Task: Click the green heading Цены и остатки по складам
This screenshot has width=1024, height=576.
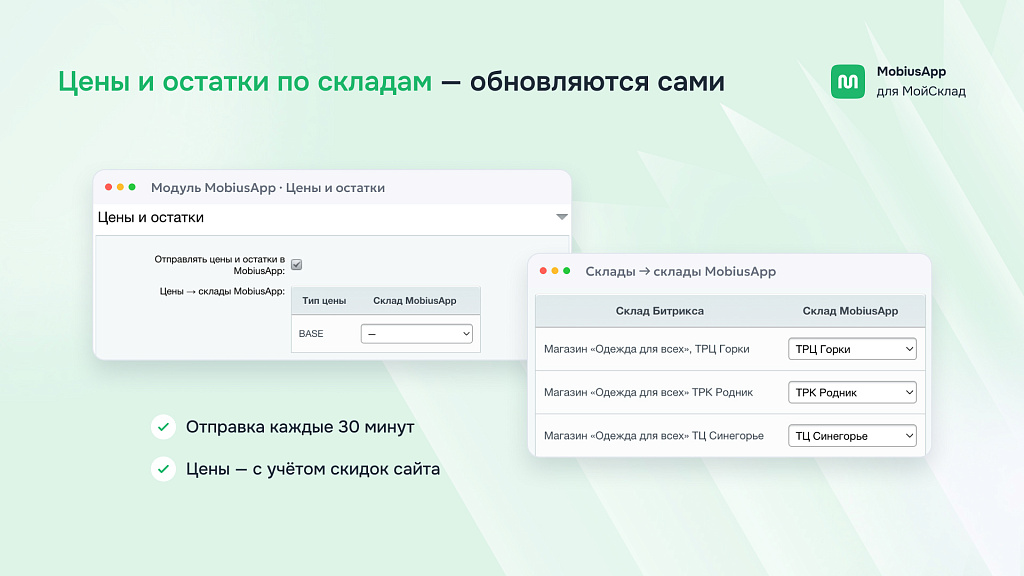Action: 245,82
